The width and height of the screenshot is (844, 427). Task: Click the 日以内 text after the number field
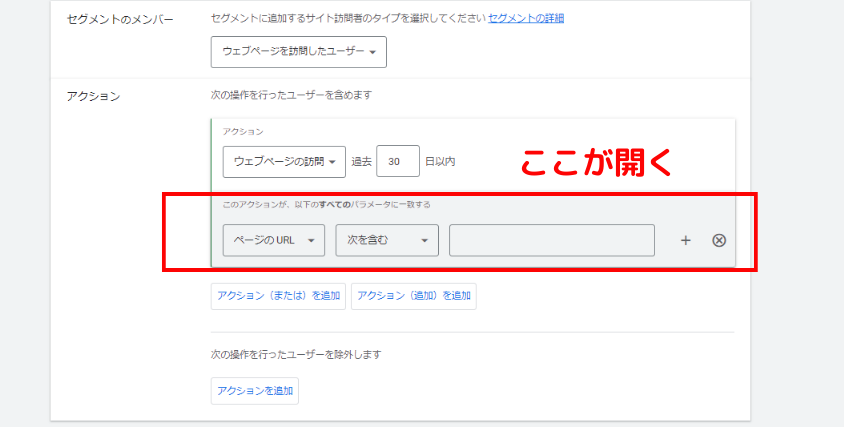(x=440, y=161)
